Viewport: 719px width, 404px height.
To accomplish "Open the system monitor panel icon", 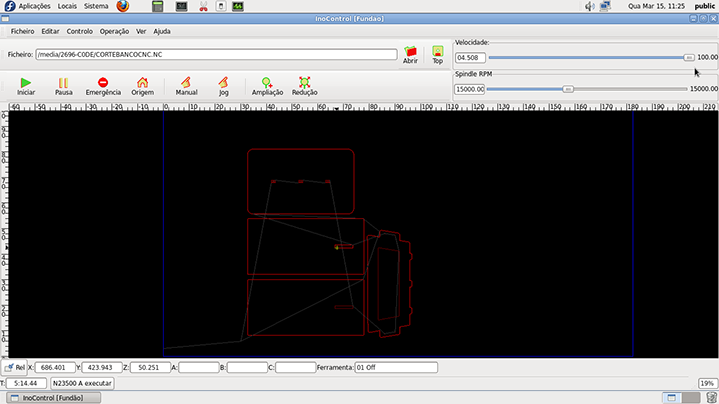I will pyautogui.click(x=238, y=6).
